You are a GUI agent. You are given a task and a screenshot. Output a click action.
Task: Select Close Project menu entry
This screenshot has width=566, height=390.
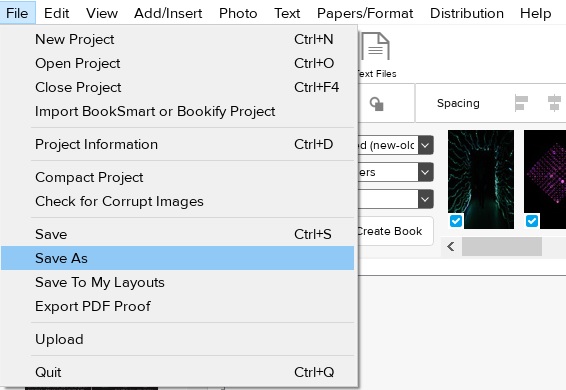[x=178, y=87]
